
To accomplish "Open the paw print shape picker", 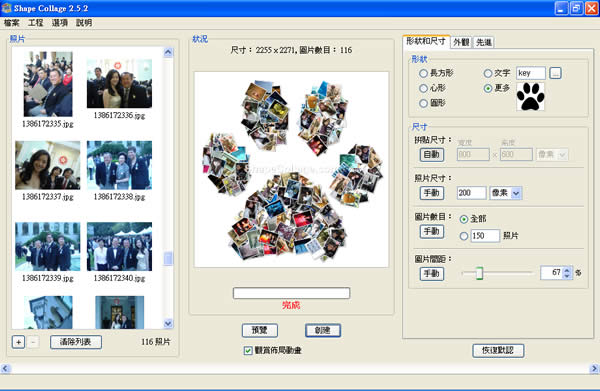I will (530, 97).
